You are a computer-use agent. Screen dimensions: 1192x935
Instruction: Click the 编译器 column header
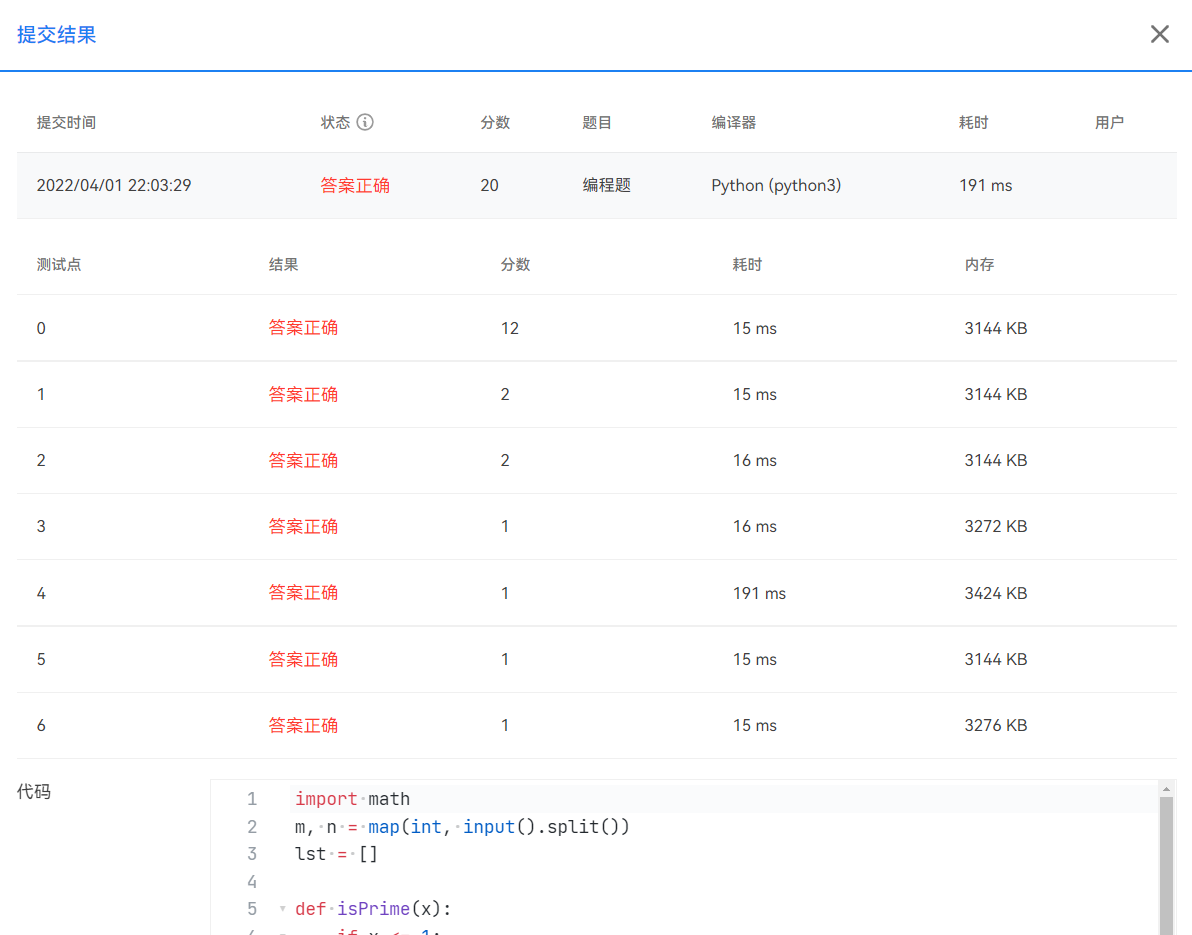[x=733, y=121]
